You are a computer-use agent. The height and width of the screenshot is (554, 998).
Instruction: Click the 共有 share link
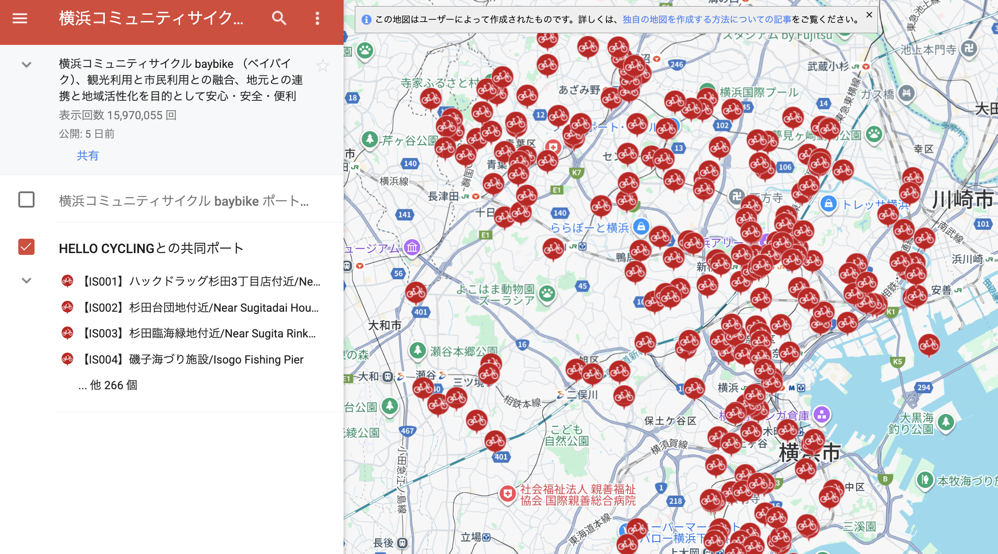coord(88,155)
